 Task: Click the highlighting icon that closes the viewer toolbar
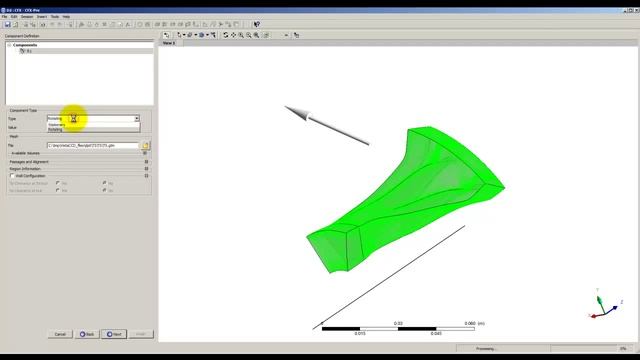point(296,35)
